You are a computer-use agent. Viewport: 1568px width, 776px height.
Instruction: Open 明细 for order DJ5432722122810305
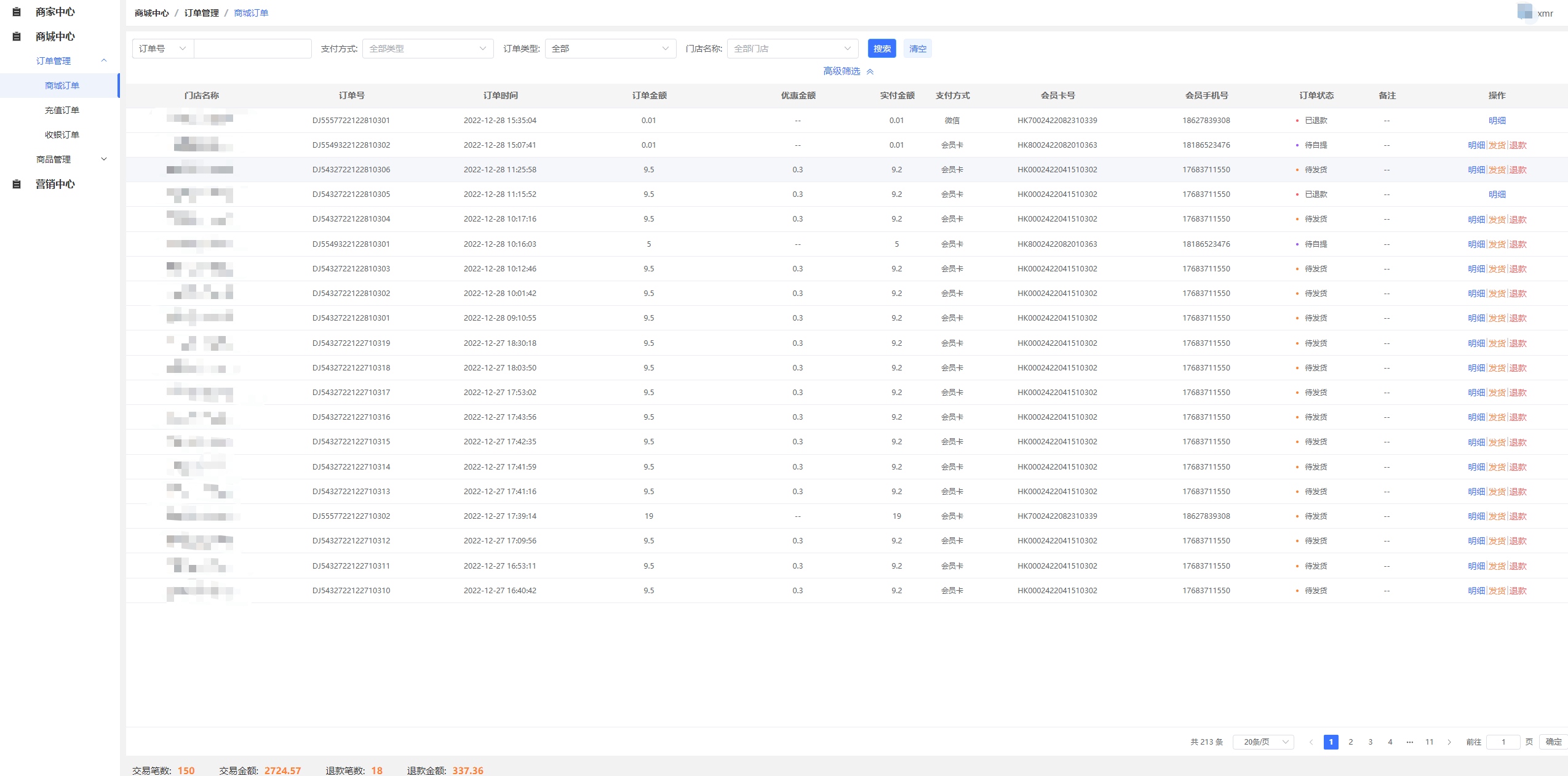coord(1497,194)
